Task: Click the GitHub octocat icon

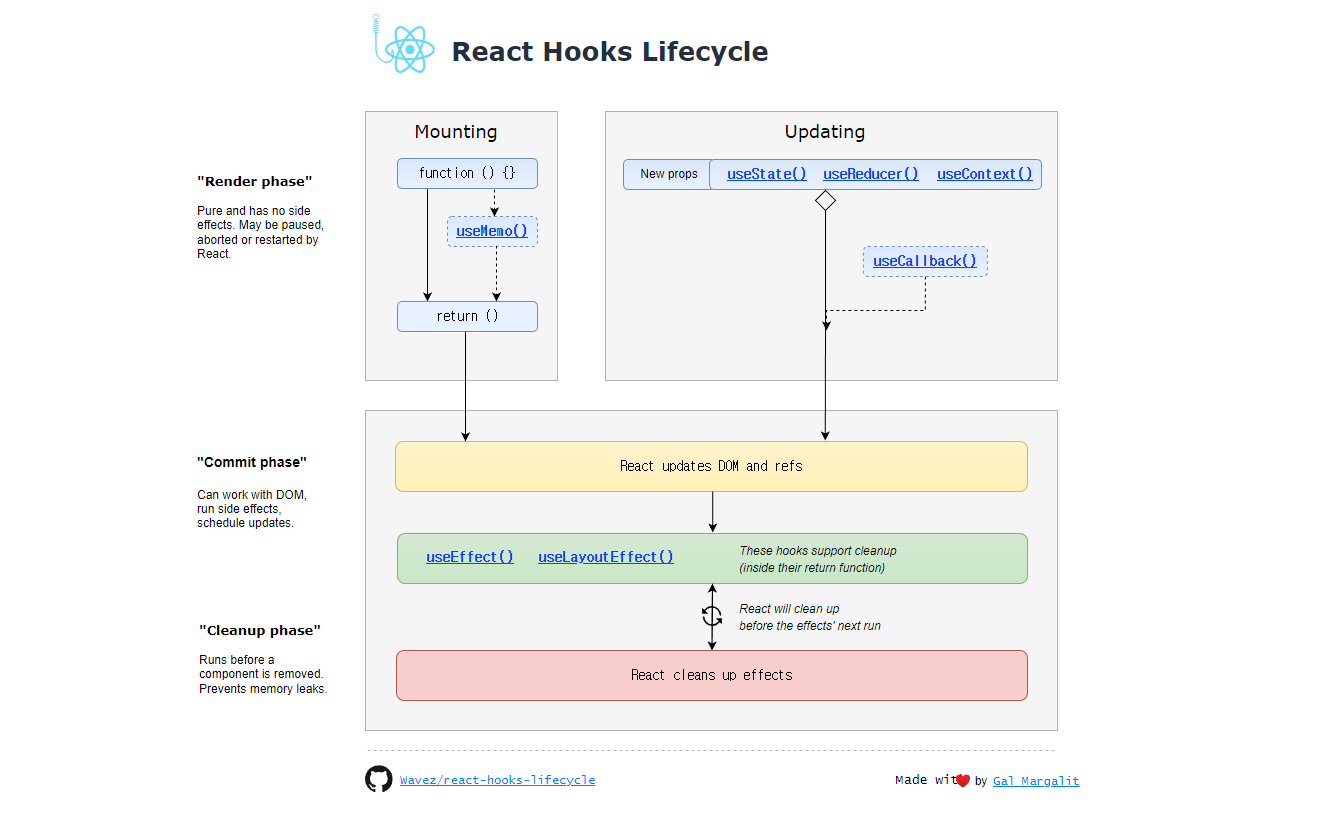Action: pyautogui.click(x=379, y=779)
